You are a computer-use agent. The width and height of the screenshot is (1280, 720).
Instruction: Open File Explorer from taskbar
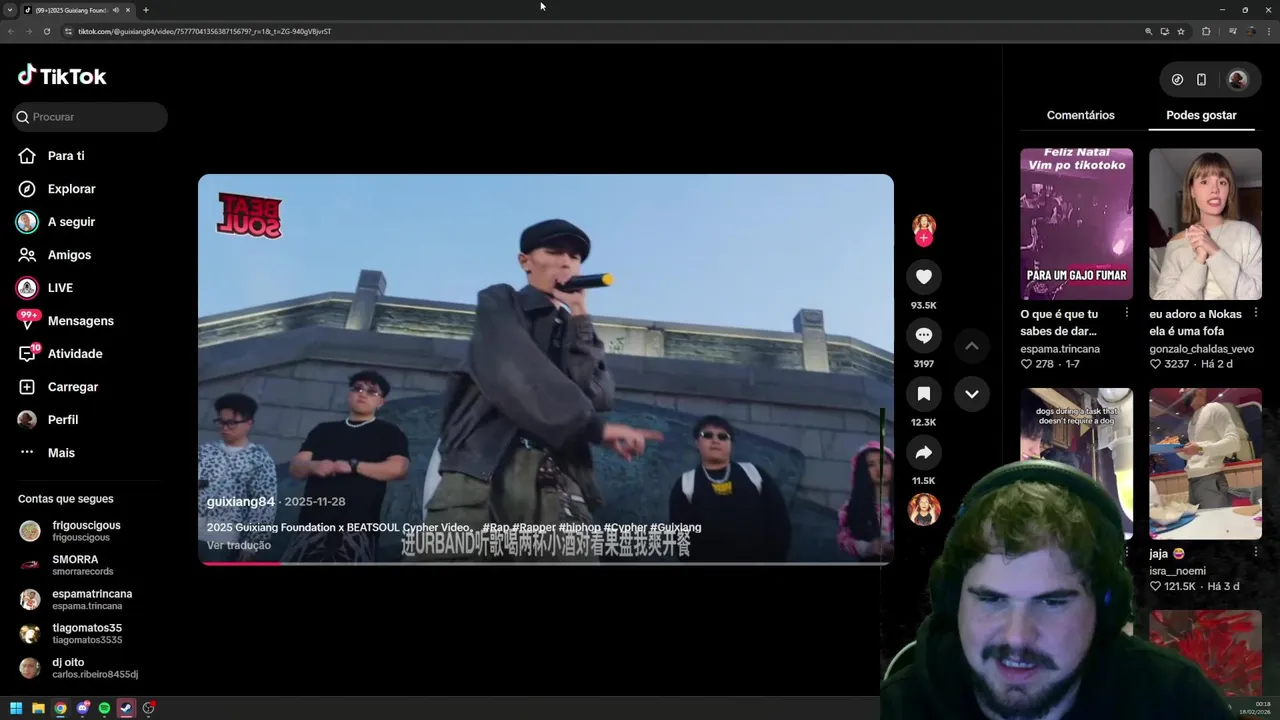pyautogui.click(x=38, y=708)
